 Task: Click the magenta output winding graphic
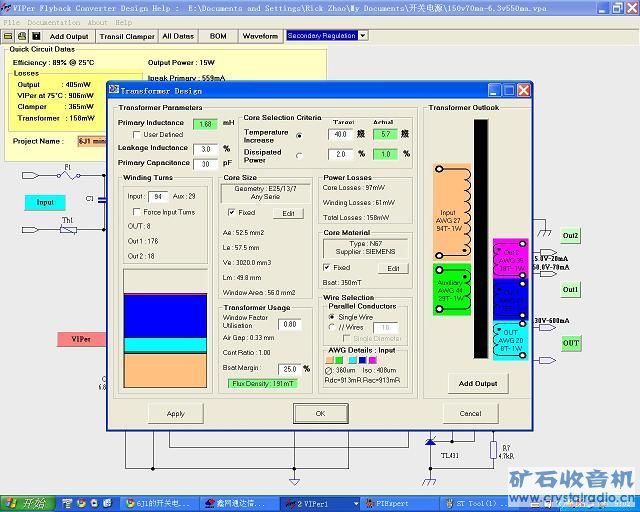510,257
